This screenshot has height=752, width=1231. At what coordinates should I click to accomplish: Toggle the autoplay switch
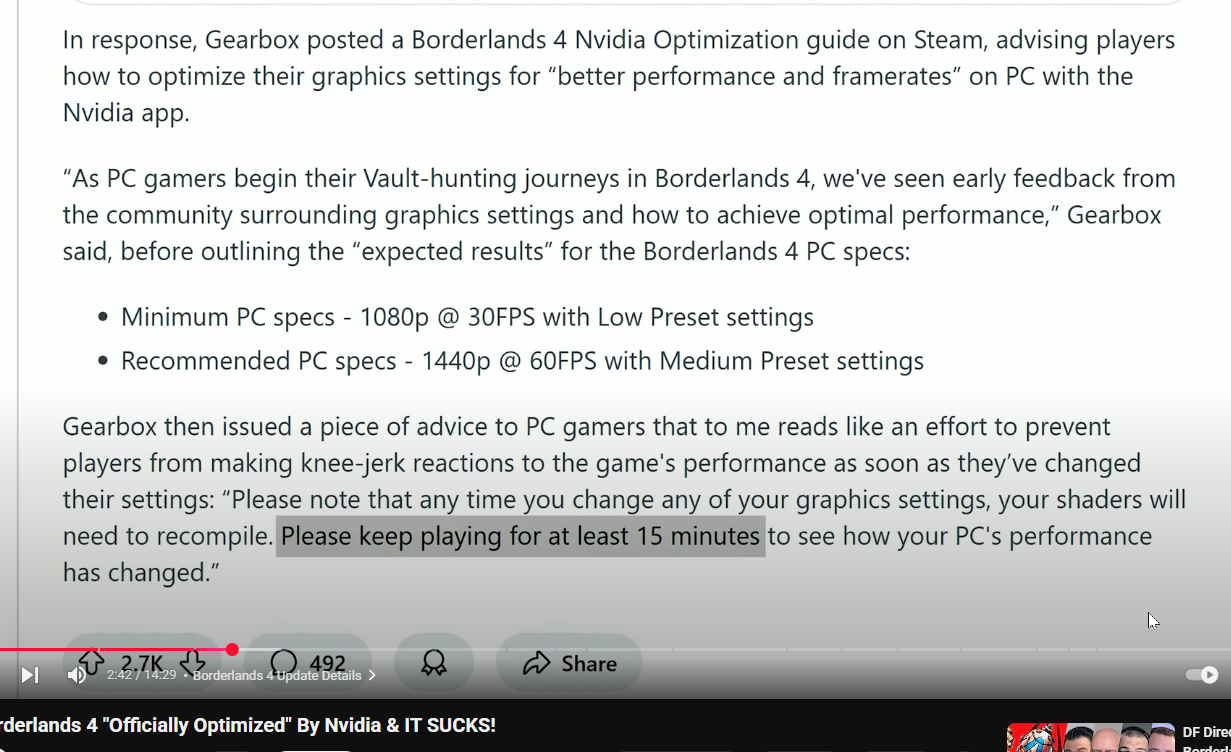click(x=1201, y=675)
